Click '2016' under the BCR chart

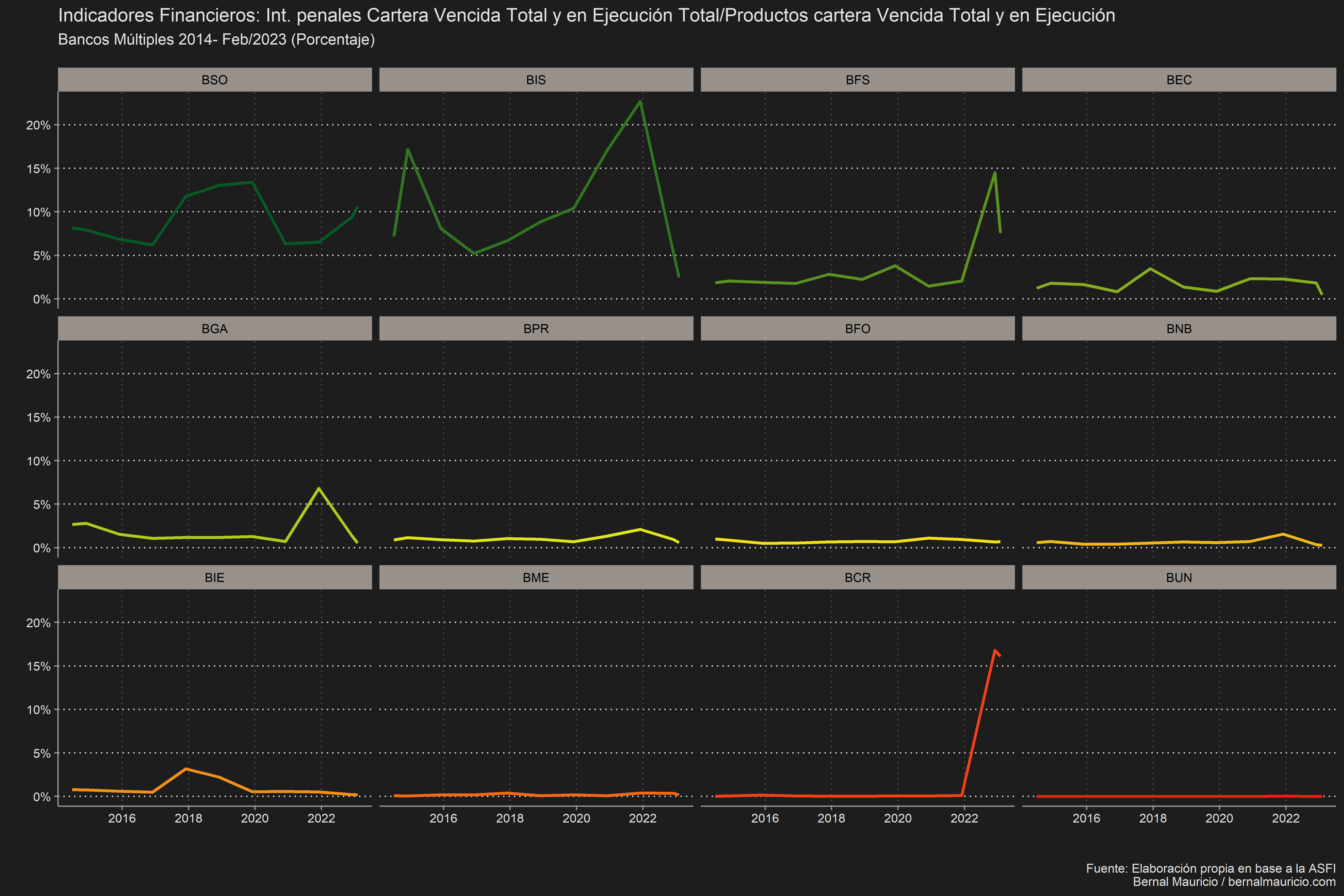[x=765, y=818]
